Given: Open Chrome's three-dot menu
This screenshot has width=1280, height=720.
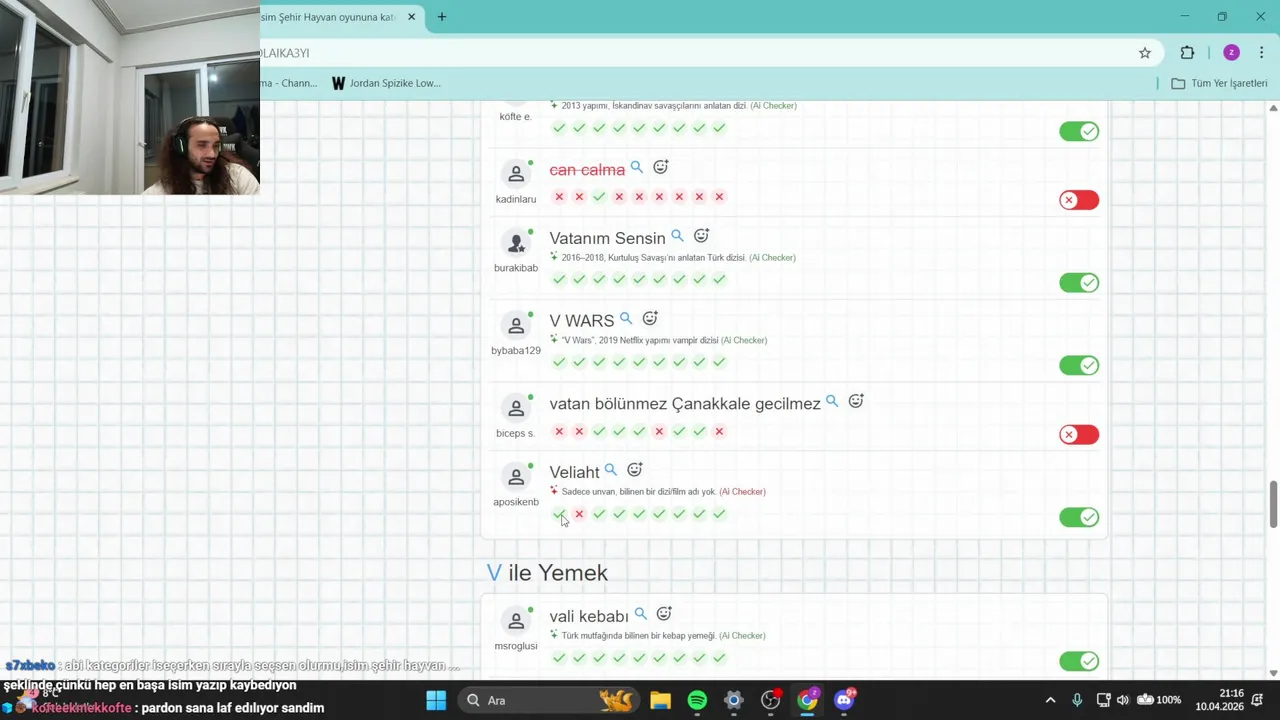Looking at the screenshot, I should click(x=1263, y=53).
